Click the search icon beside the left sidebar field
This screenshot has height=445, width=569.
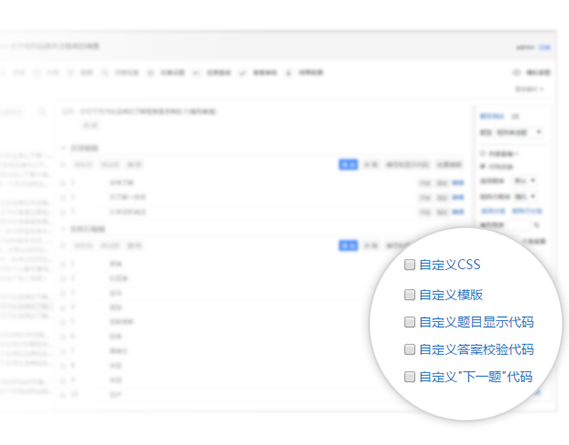tap(42, 112)
